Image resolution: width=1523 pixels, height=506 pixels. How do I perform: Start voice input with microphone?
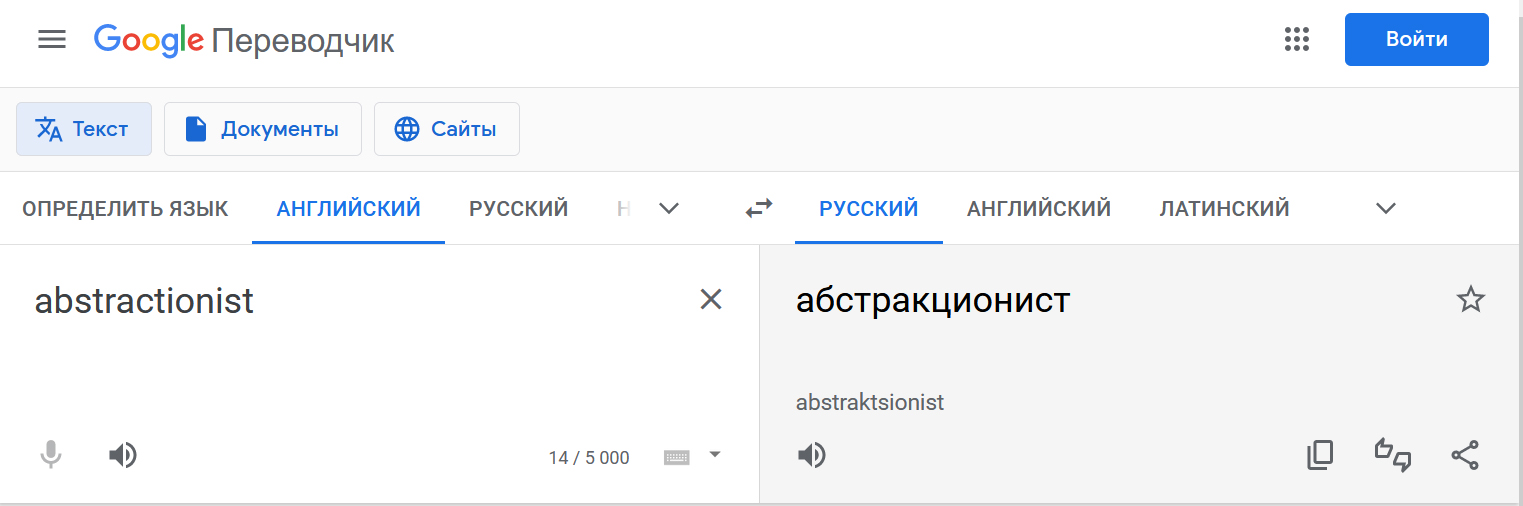[50, 456]
